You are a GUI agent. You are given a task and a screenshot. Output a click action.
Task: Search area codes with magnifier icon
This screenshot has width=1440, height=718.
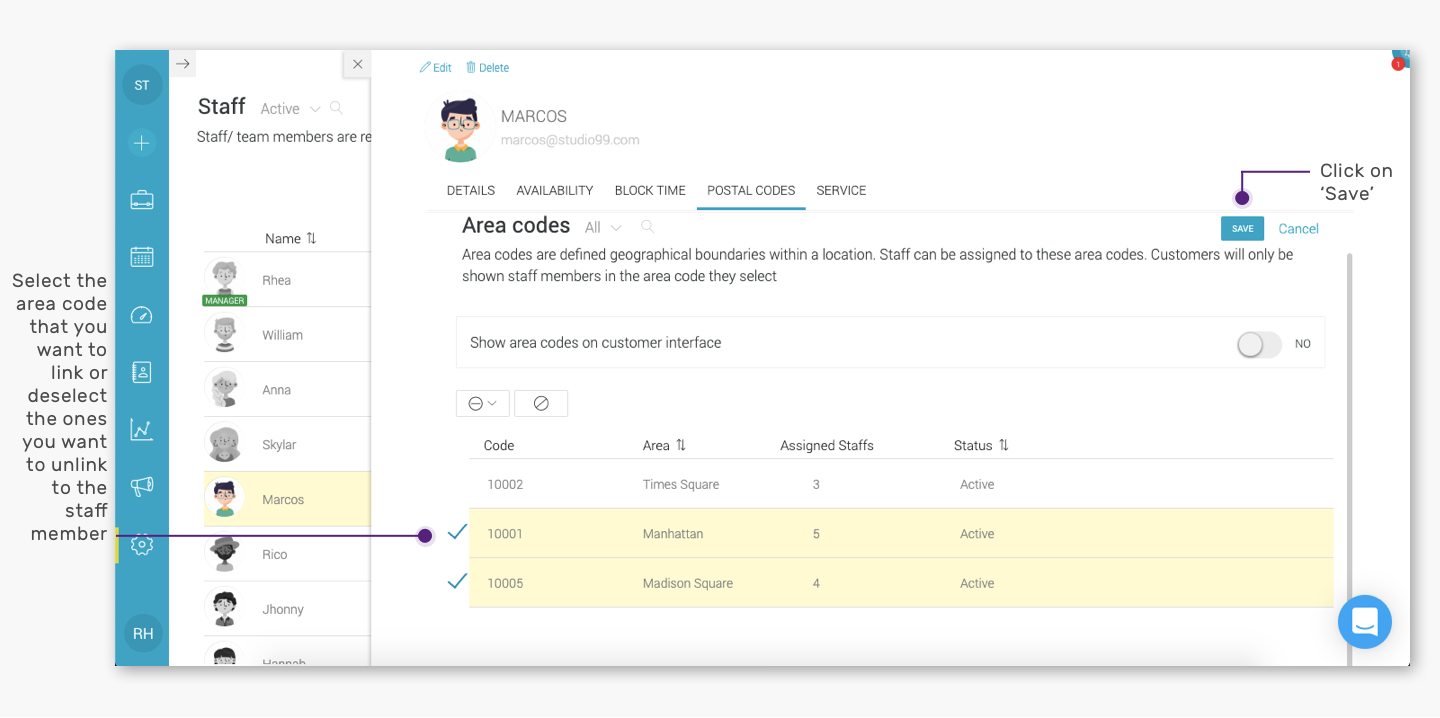(648, 227)
